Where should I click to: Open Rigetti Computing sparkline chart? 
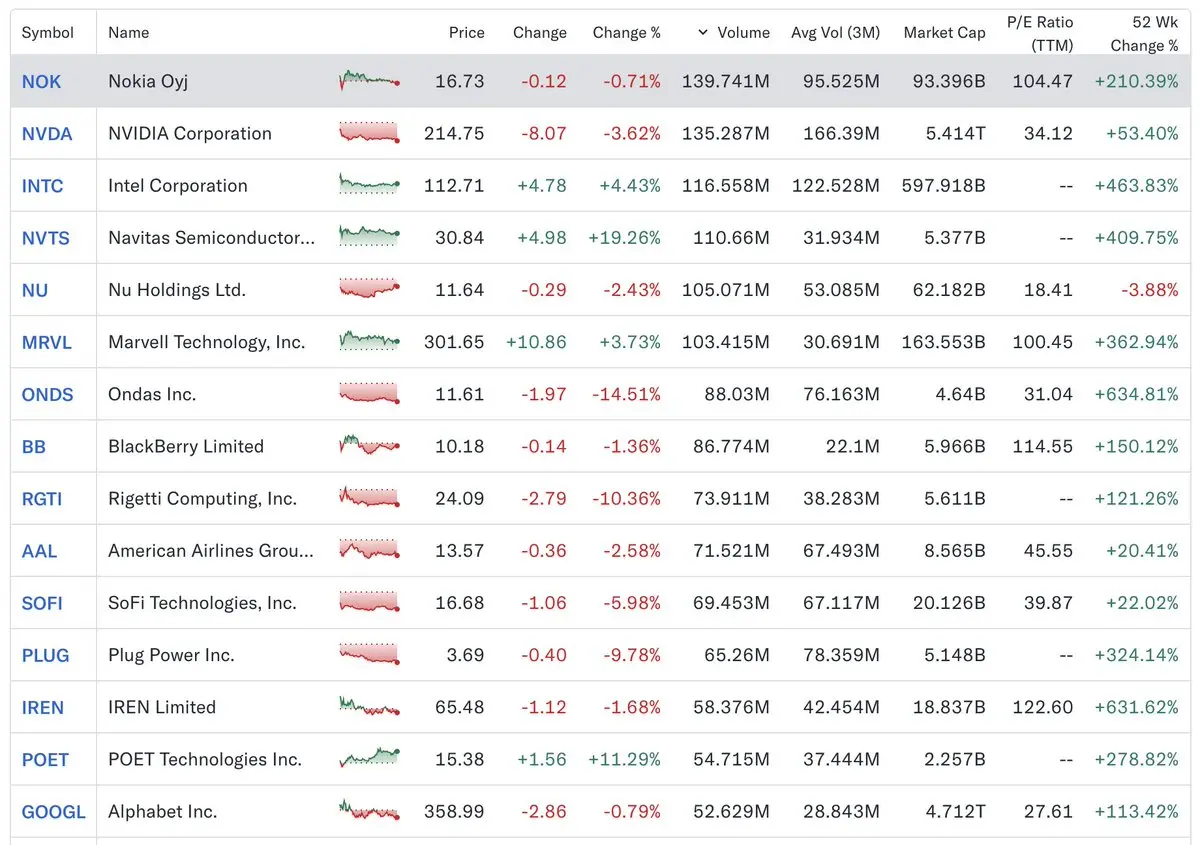[370, 498]
